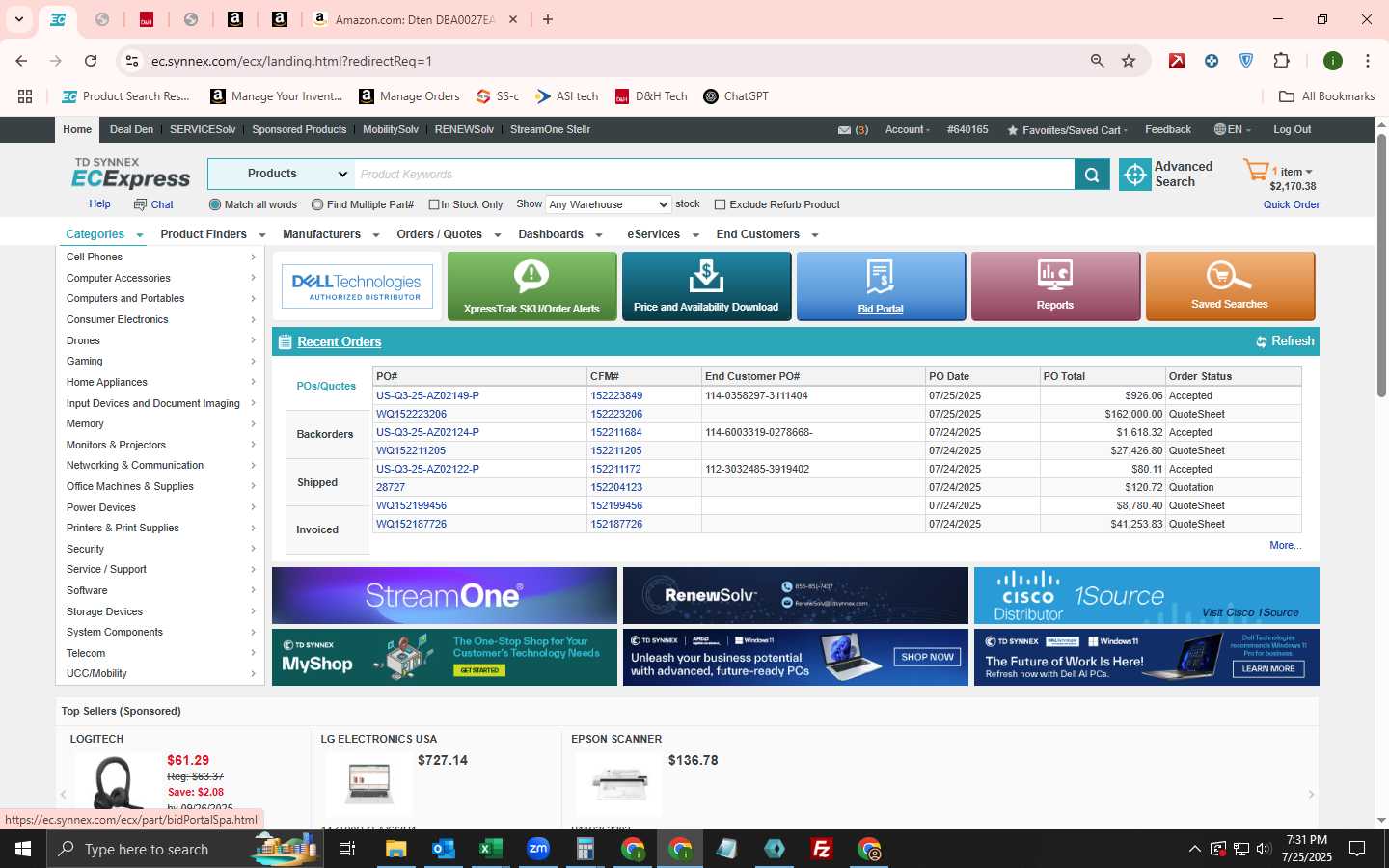Open the Deal Den tab
Image resolution: width=1389 pixels, height=868 pixels.
pyautogui.click(x=131, y=130)
